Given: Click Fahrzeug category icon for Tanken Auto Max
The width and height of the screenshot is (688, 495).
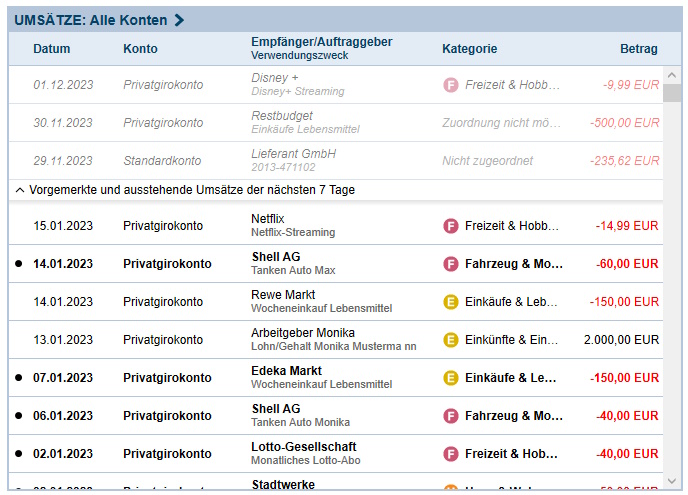Looking at the screenshot, I should (x=451, y=264).
